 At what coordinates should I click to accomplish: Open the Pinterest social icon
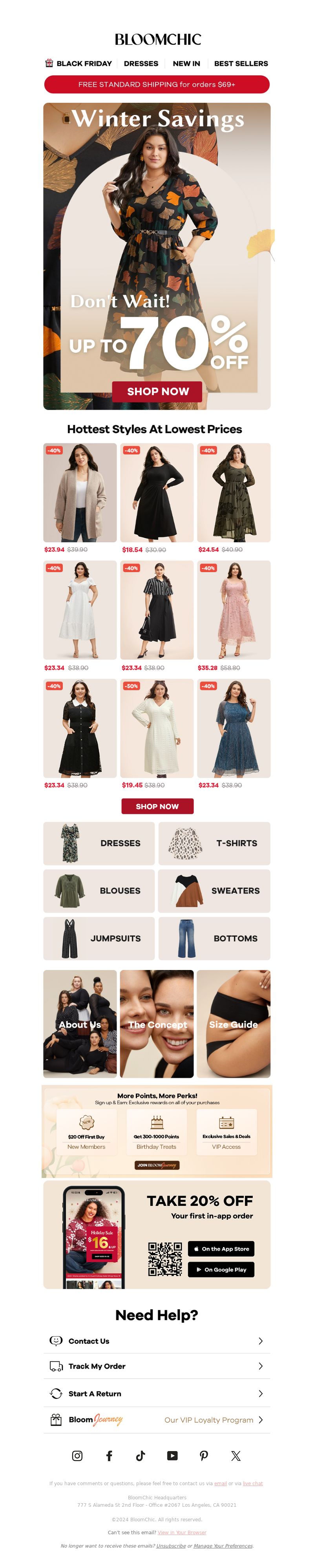click(204, 1455)
